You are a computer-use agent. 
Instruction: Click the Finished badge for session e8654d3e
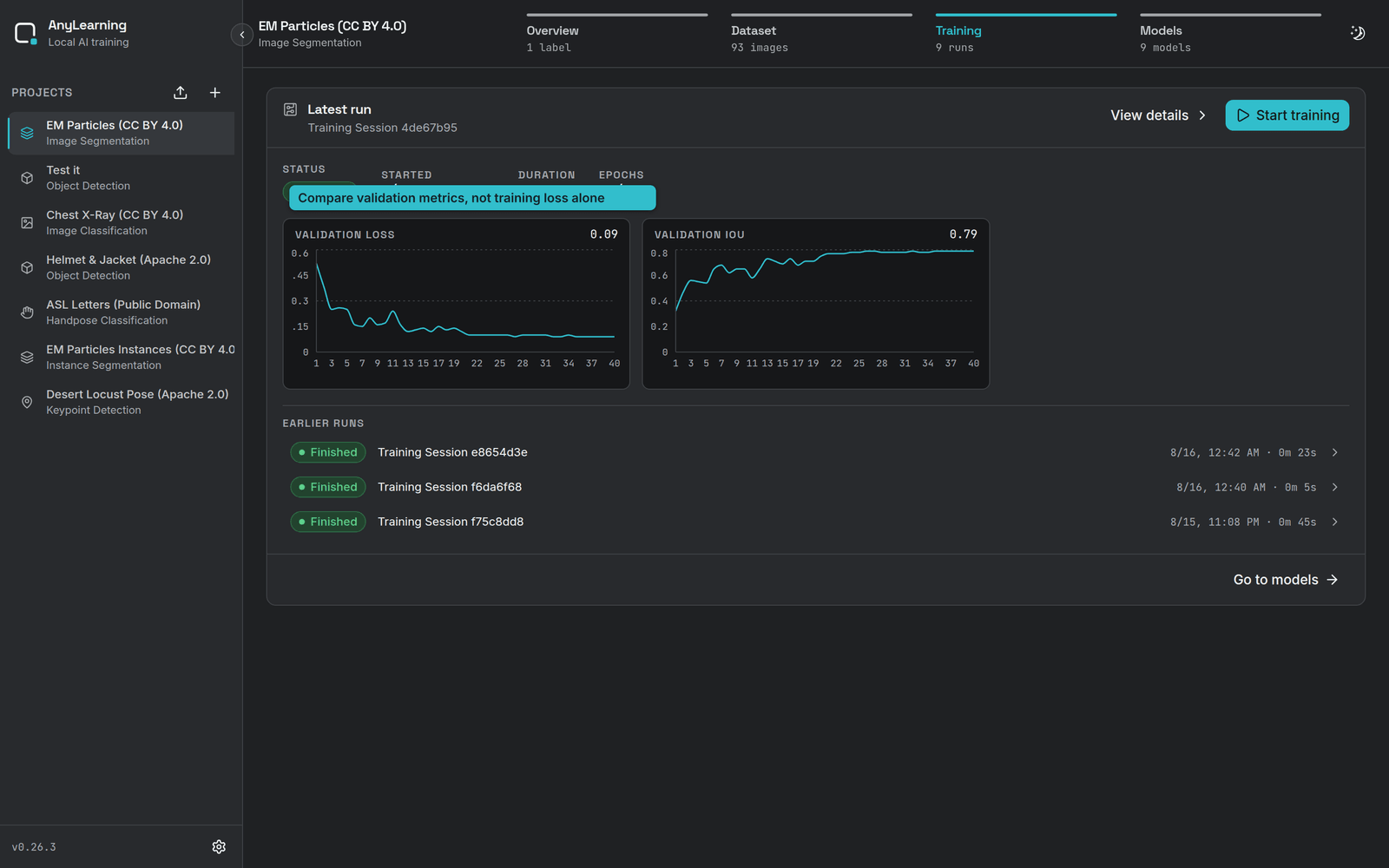328,452
